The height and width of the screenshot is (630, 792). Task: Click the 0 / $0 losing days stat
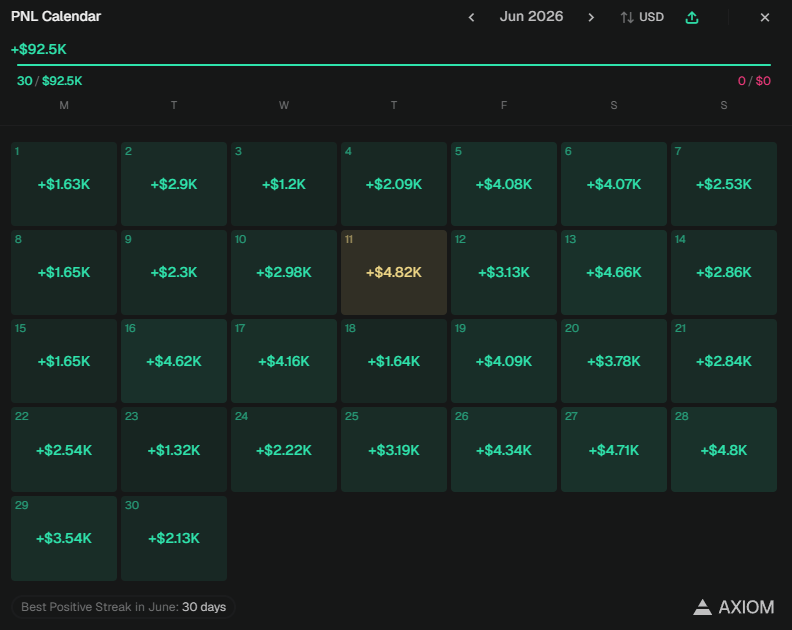coord(754,81)
